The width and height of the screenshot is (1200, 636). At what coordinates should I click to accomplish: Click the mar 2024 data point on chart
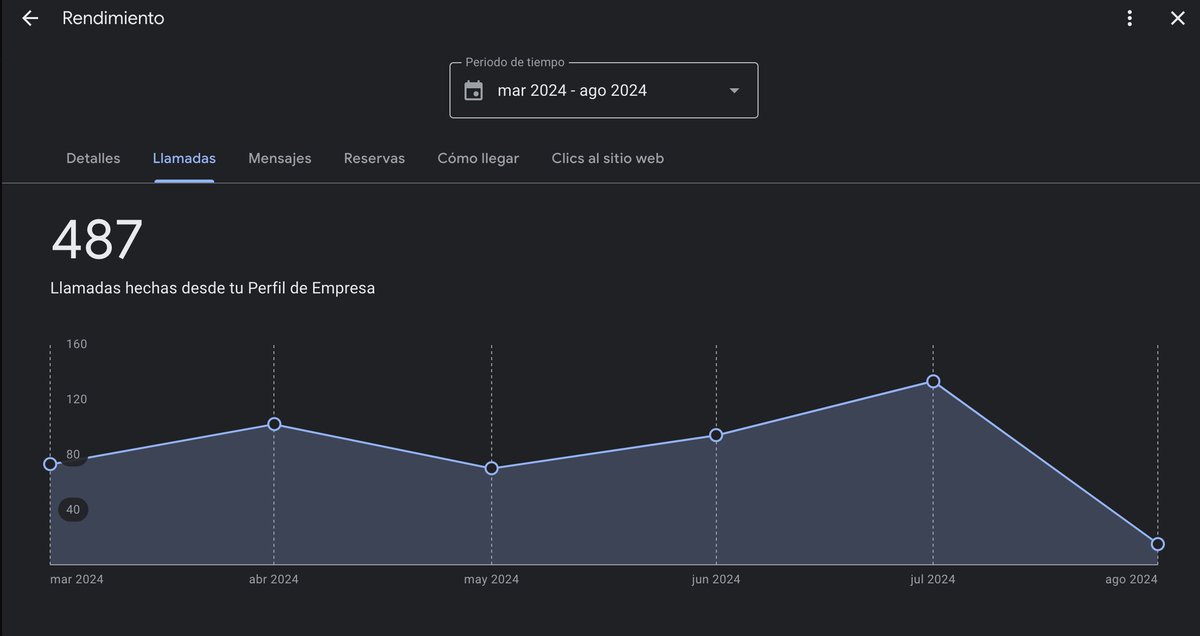(x=51, y=464)
